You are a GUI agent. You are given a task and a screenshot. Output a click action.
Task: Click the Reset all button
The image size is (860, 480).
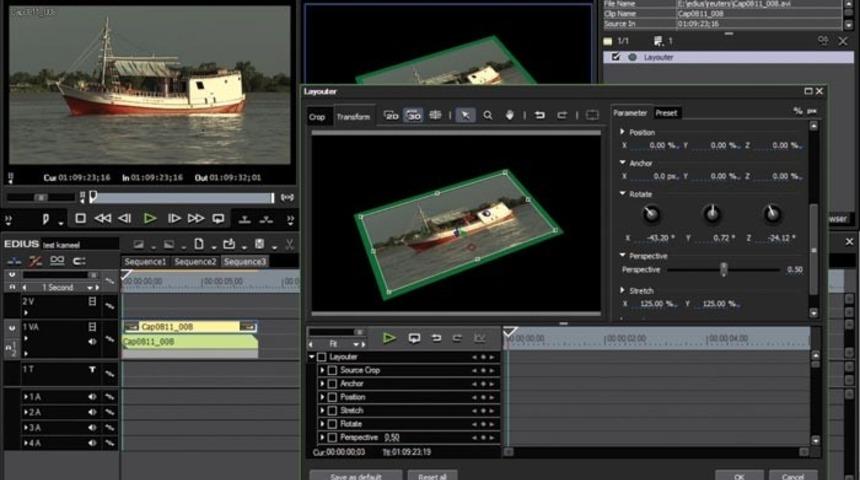pos(432,476)
